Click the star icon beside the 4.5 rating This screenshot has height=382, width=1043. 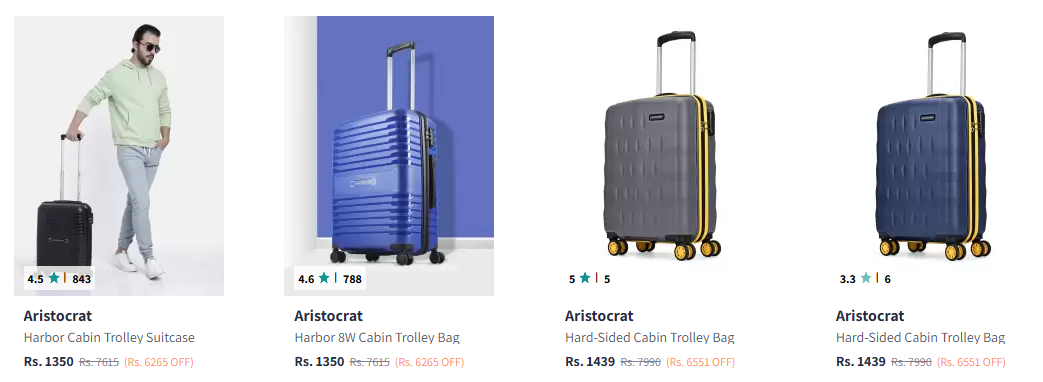pos(54,278)
